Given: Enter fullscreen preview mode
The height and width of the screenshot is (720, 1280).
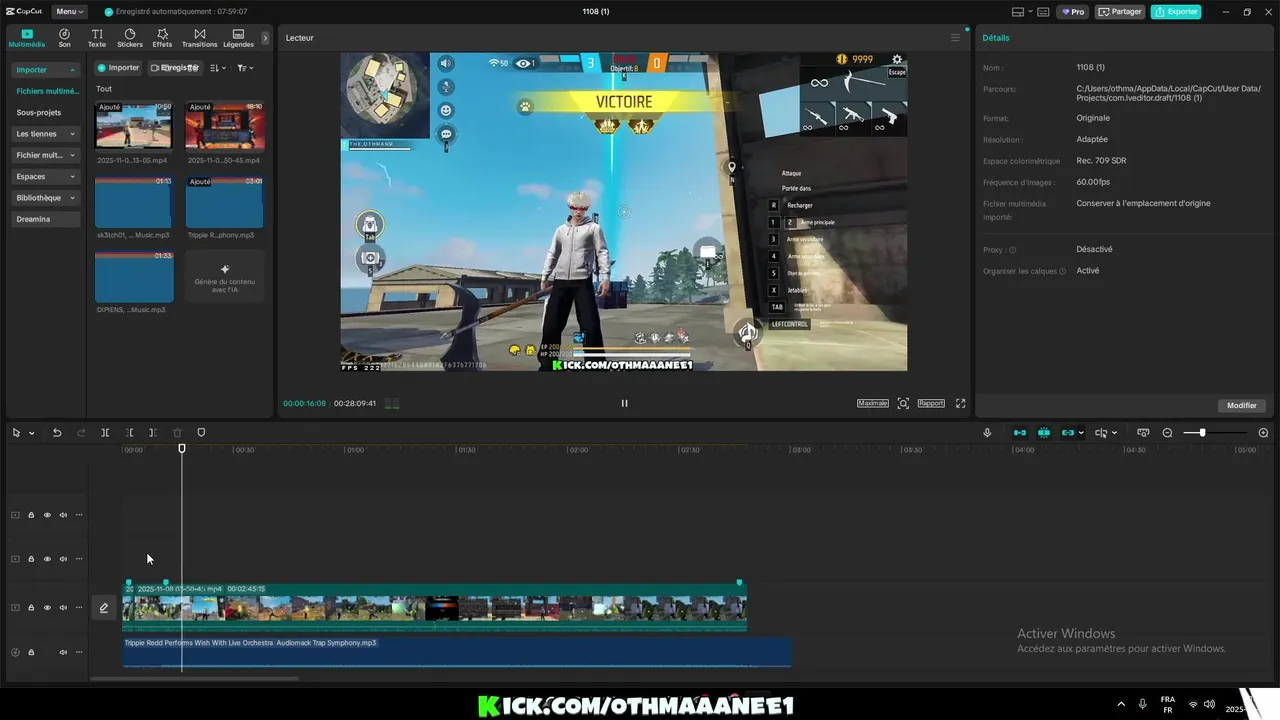Looking at the screenshot, I should (x=961, y=403).
